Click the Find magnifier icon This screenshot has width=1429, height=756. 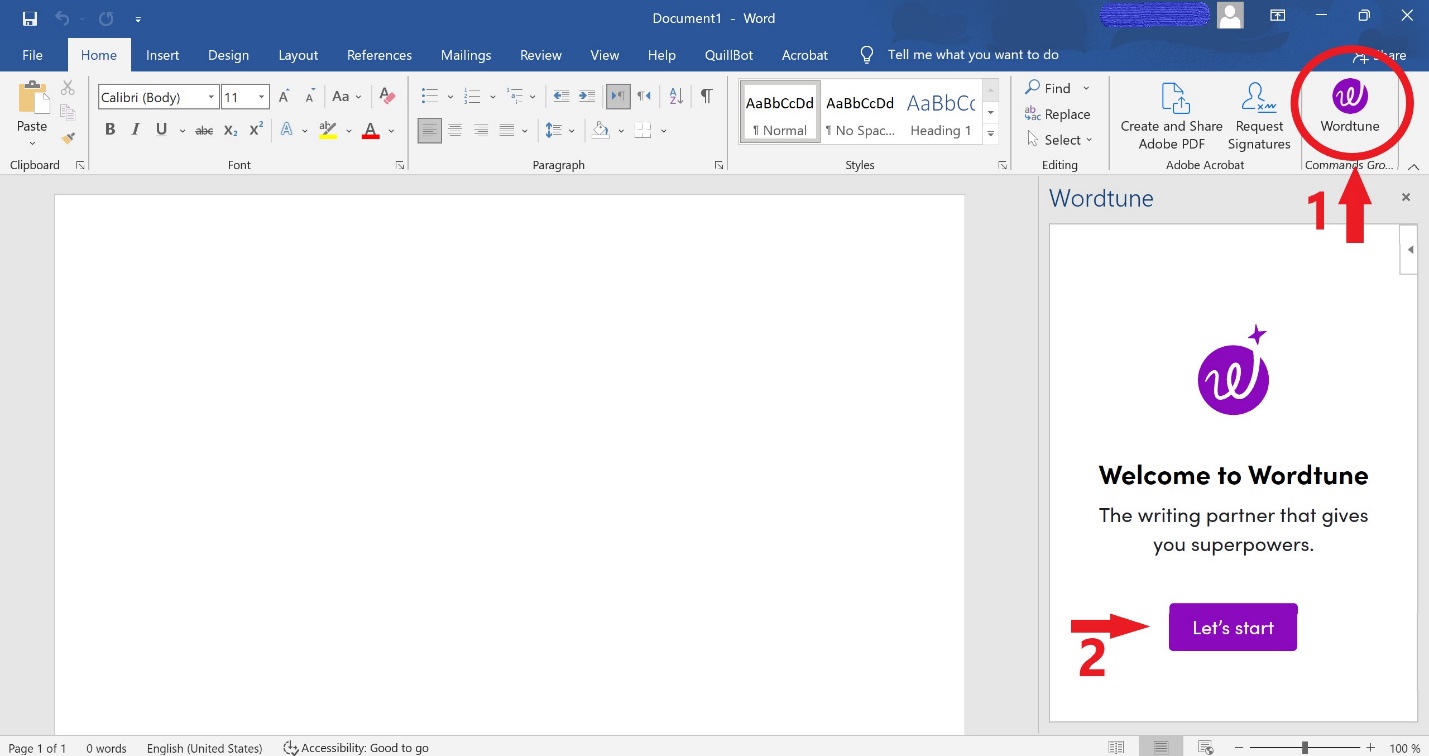[x=1033, y=88]
